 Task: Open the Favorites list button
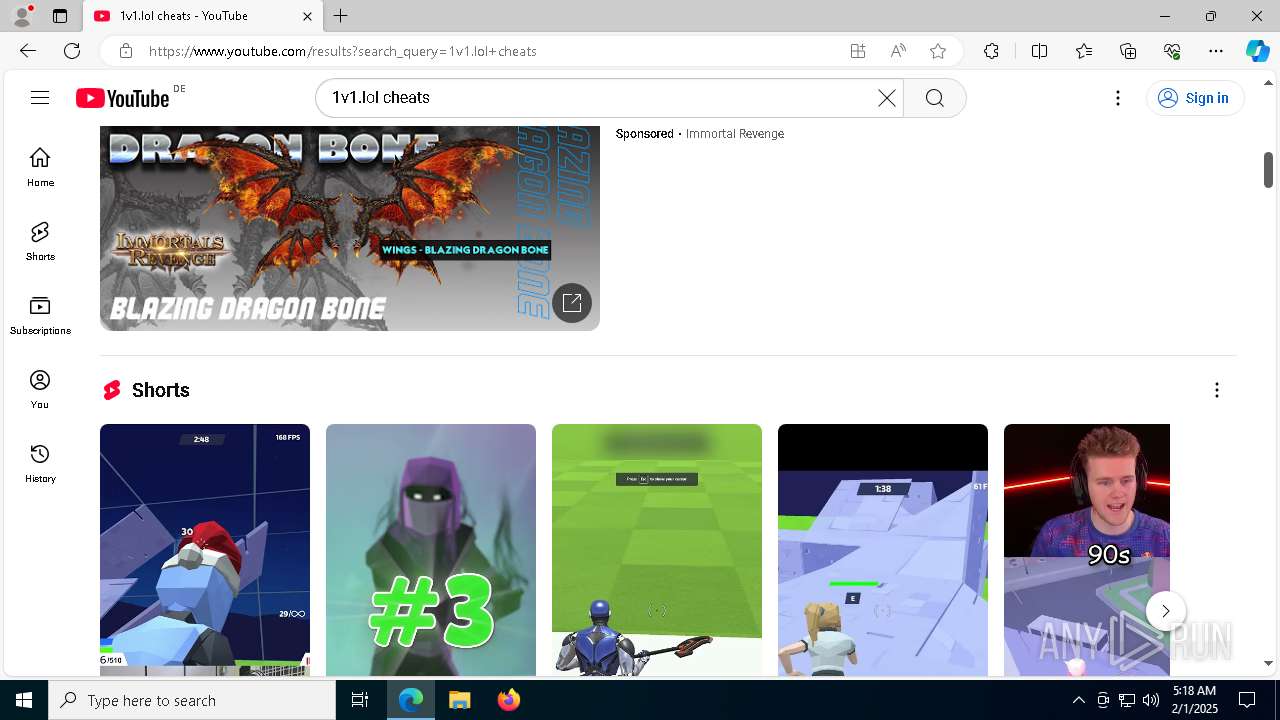[x=1084, y=51]
